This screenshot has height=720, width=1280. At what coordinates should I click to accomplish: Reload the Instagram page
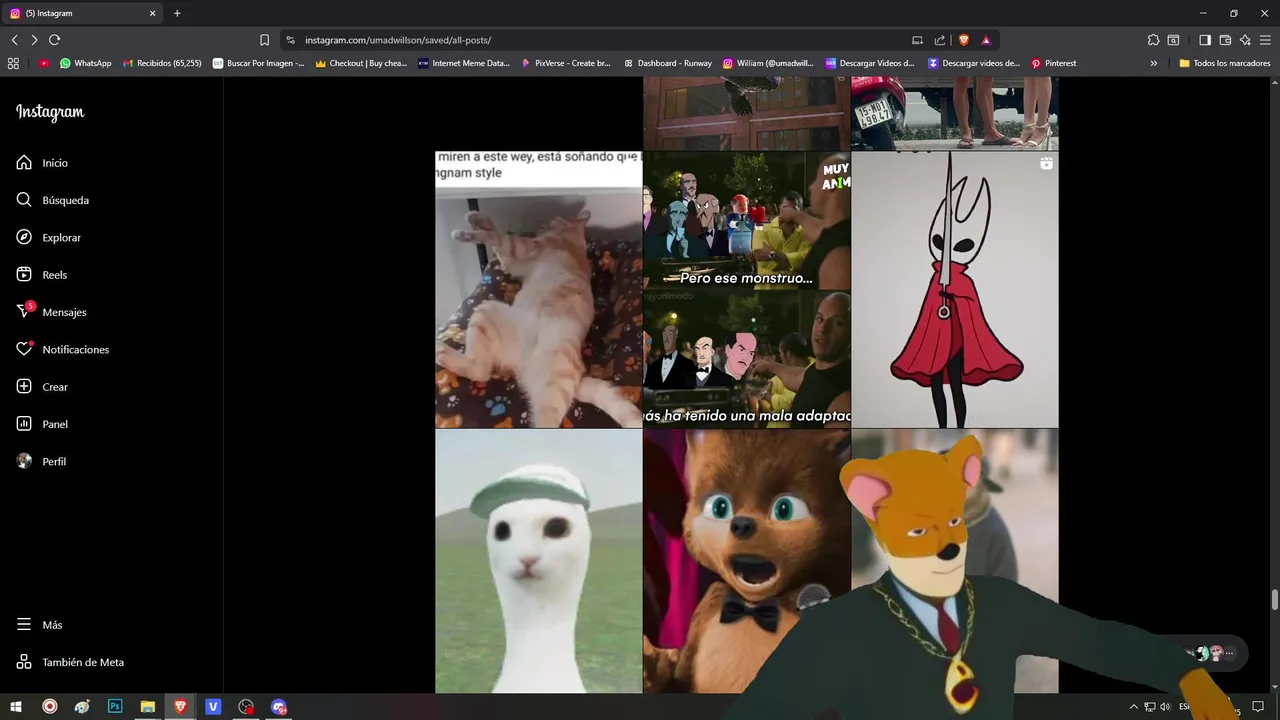[54, 40]
